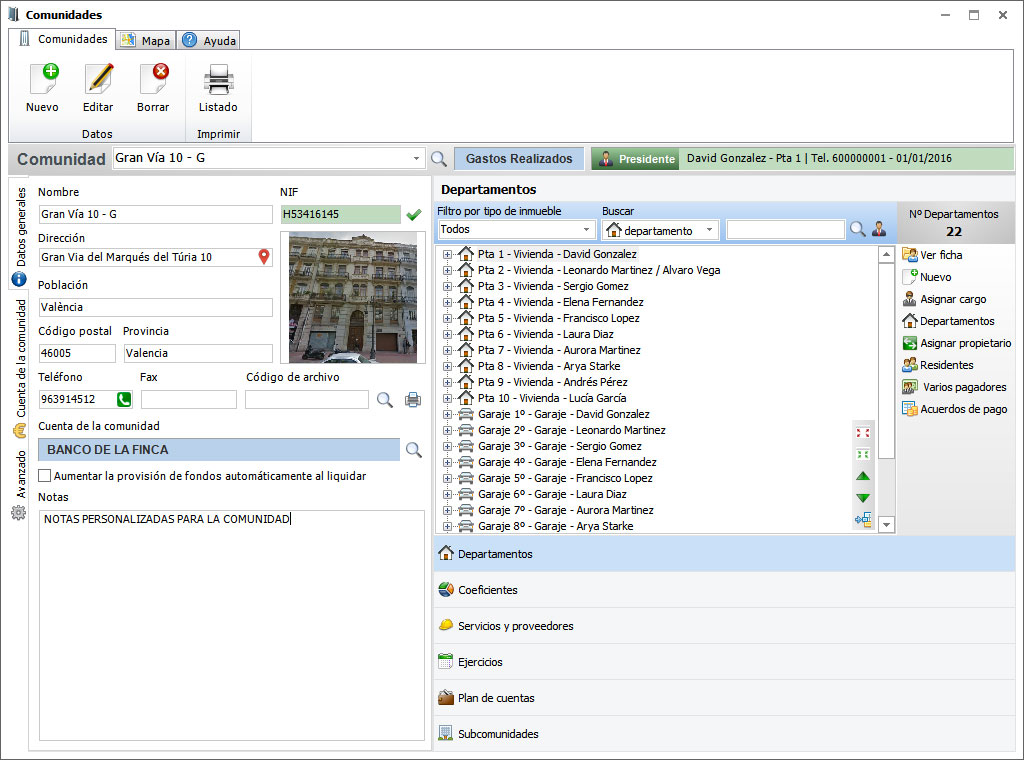This screenshot has height=760, width=1024.
Task: Open Departamentos from the right side panel
Action: [x=949, y=321]
